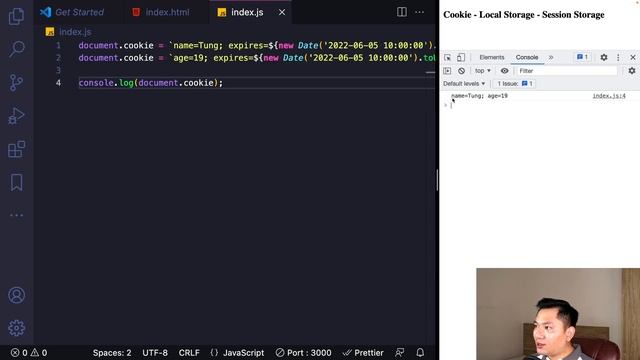
Task: Open DevTools settings gear
Action: 604,58
